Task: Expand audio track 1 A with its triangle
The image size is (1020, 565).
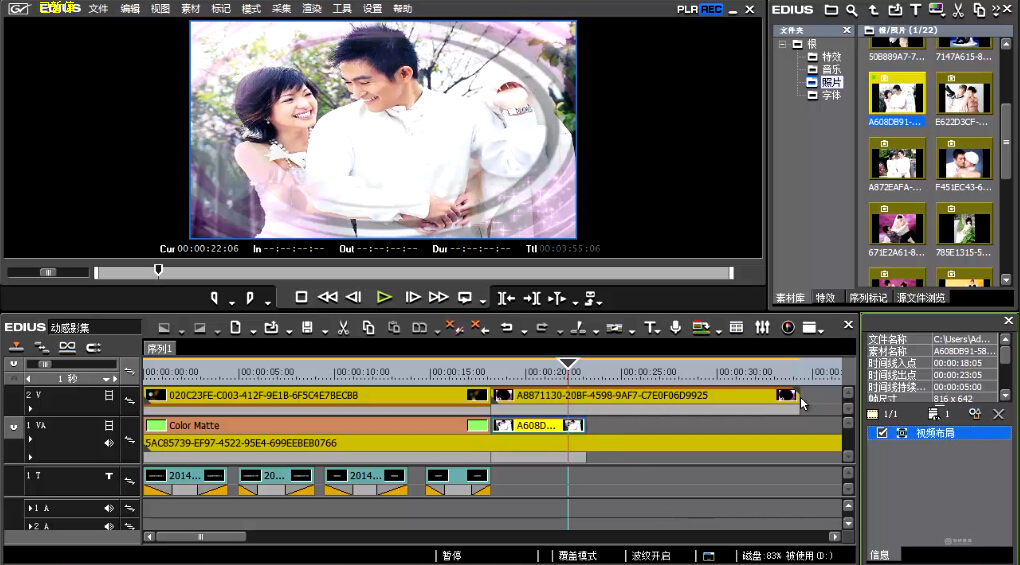Action: (30, 508)
